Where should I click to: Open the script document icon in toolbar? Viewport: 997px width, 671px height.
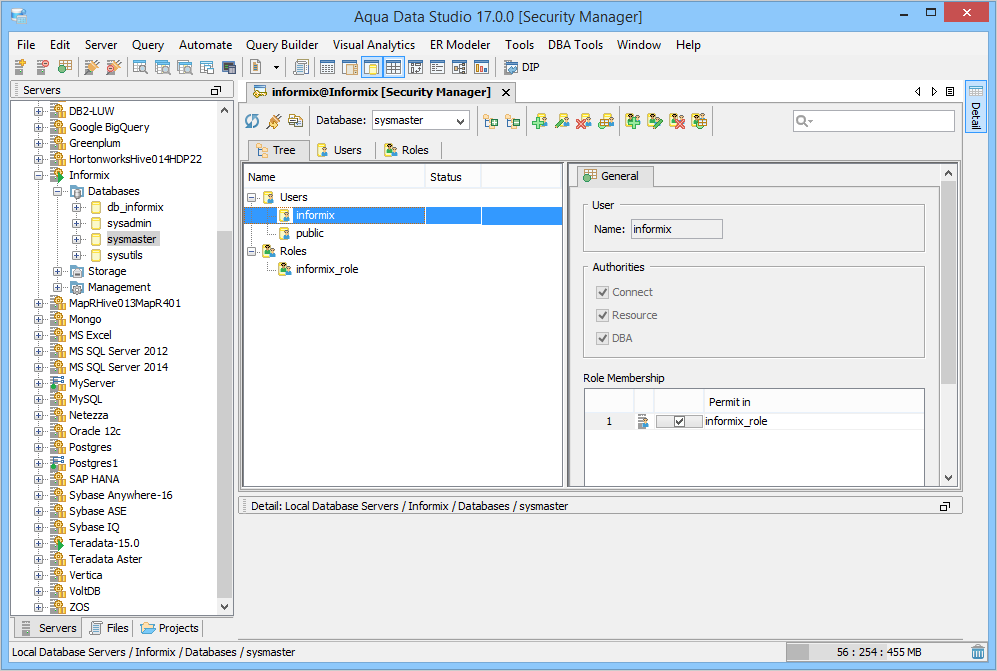[x=256, y=67]
